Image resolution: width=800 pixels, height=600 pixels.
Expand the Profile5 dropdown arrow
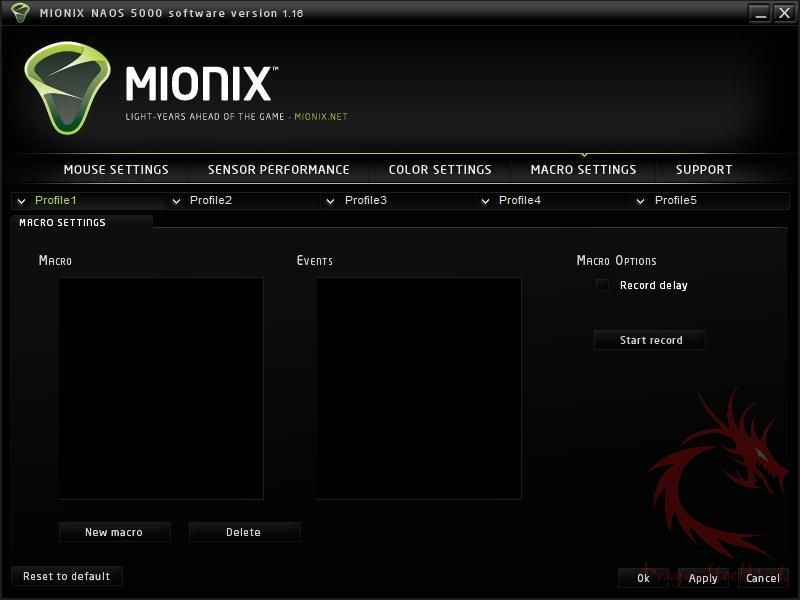pyautogui.click(x=640, y=201)
